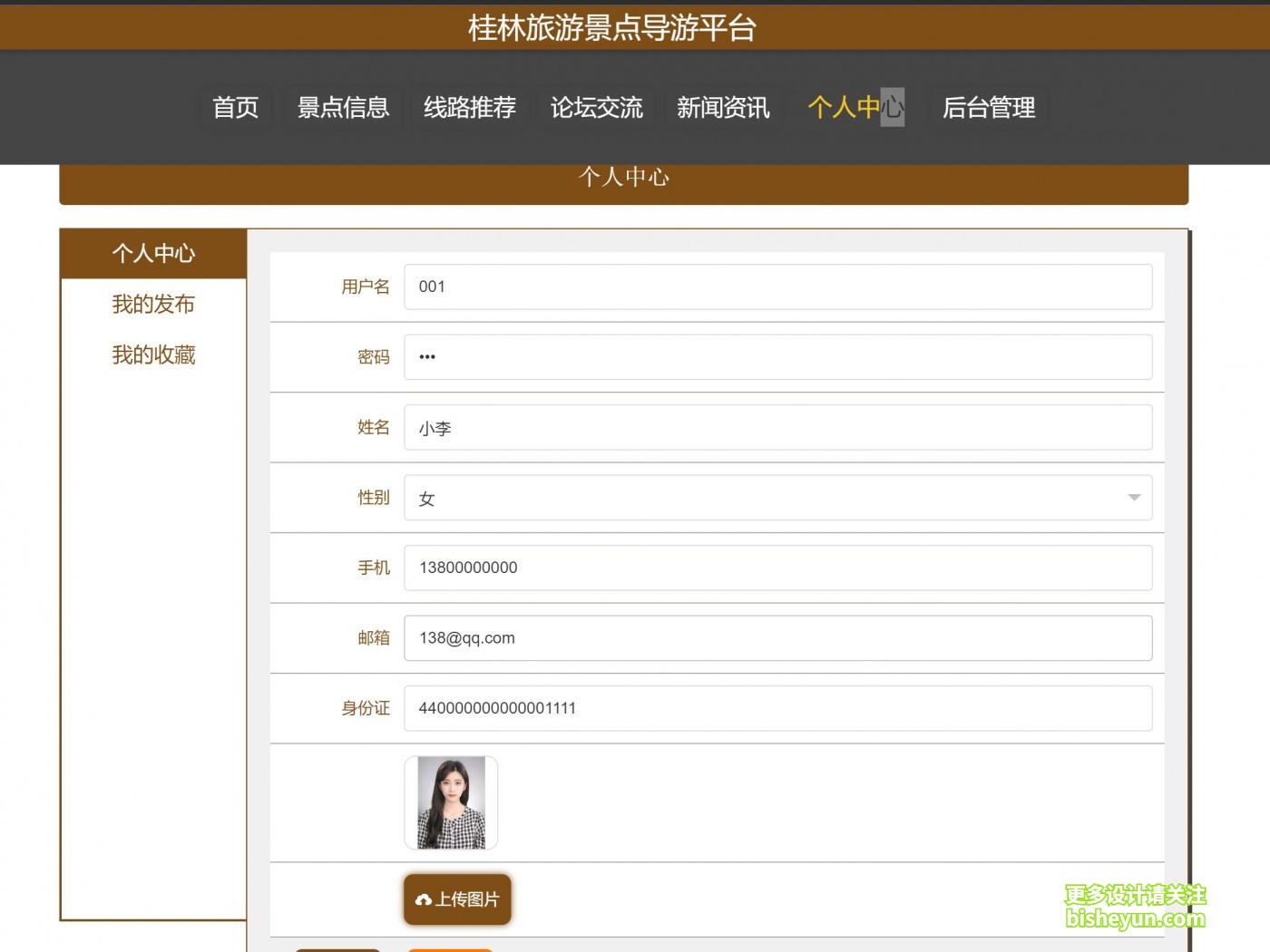
Task: Open the 新闻资讯 news section
Action: [723, 108]
